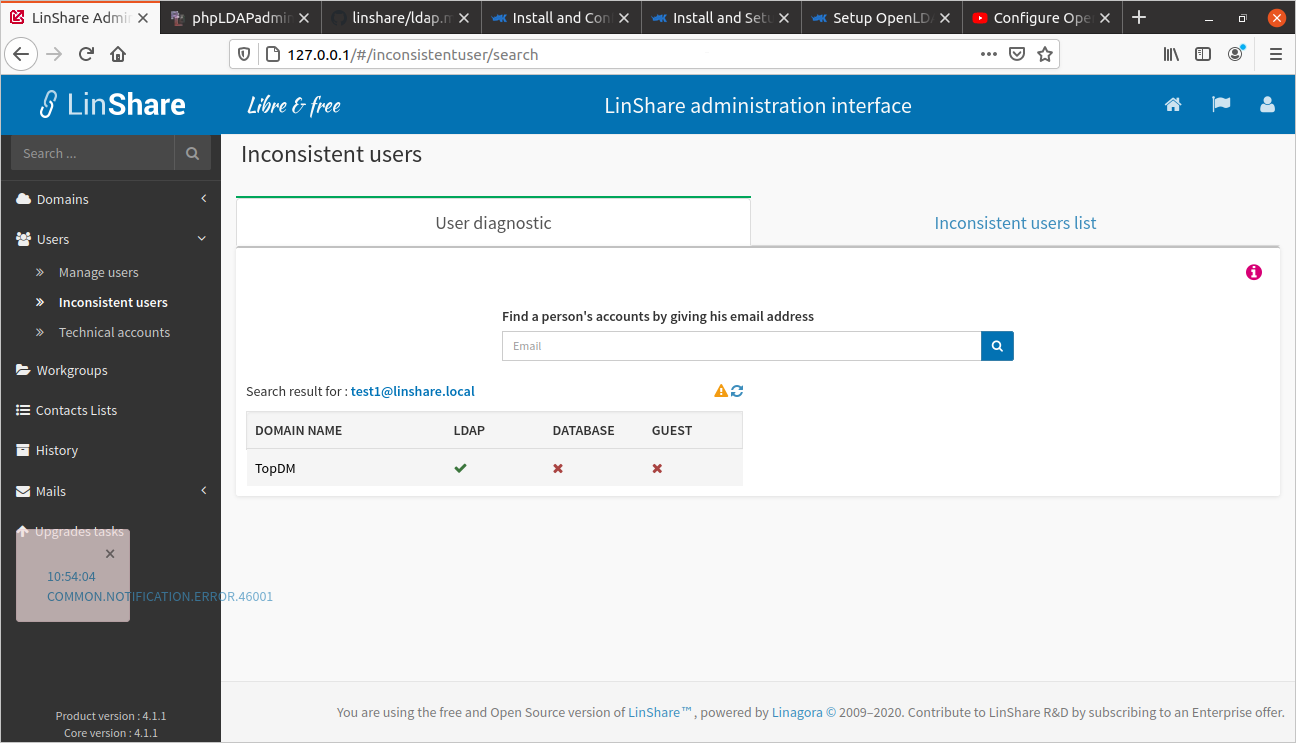The image size is (1296, 743).
Task: Click the refresh icon next to the search result
Action: [x=737, y=390]
